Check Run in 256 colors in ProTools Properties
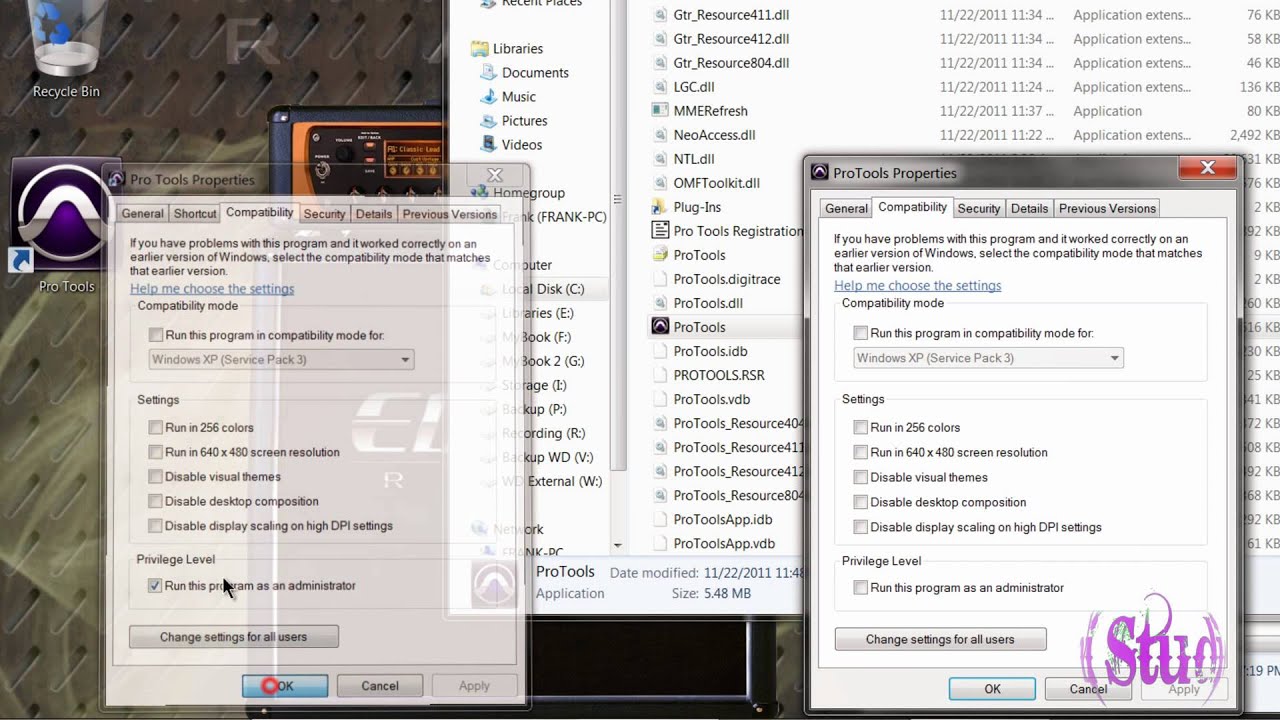The image size is (1280, 720). [x=861, y=427]
